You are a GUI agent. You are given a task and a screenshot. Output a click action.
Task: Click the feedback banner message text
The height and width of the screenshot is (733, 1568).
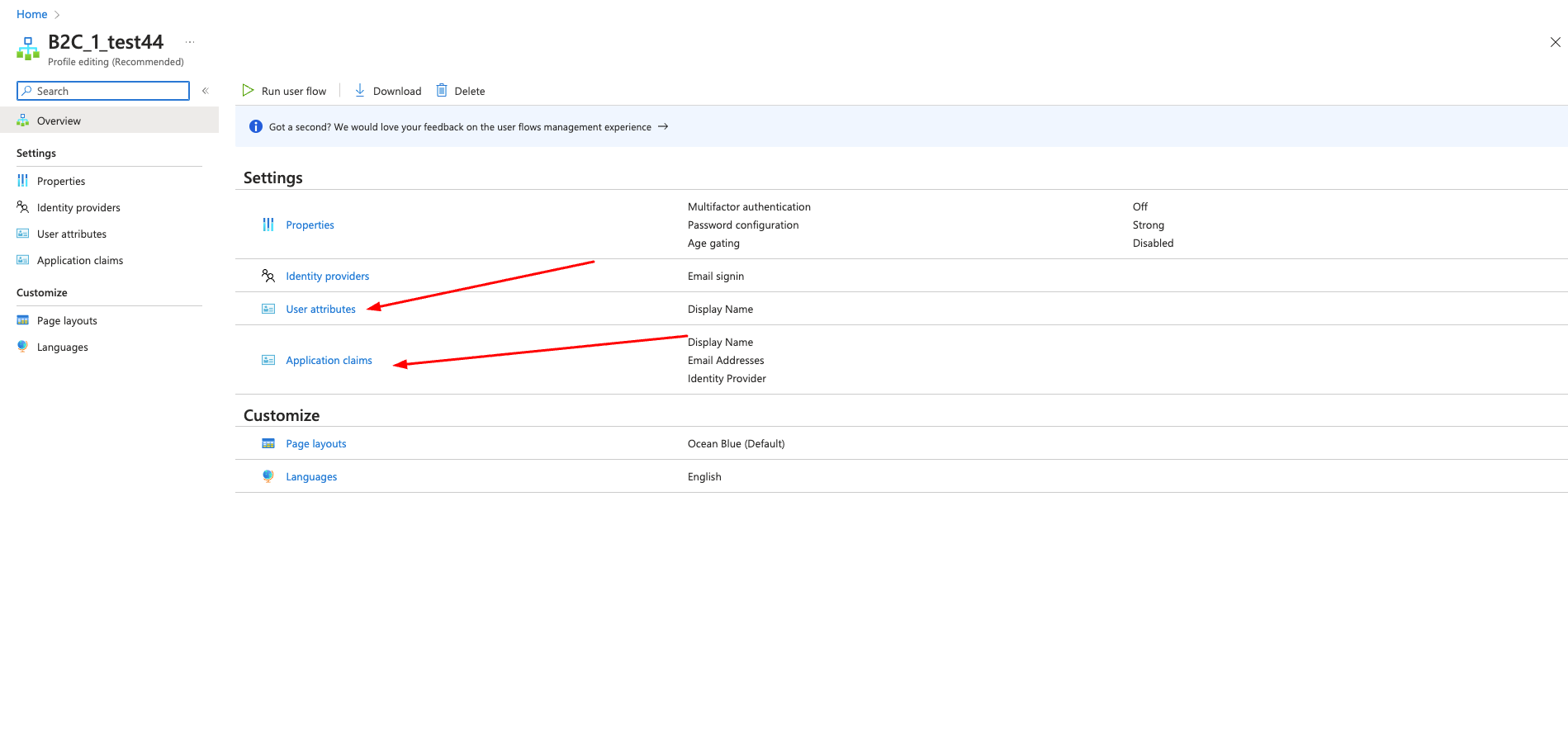click(x=460, y=126)
